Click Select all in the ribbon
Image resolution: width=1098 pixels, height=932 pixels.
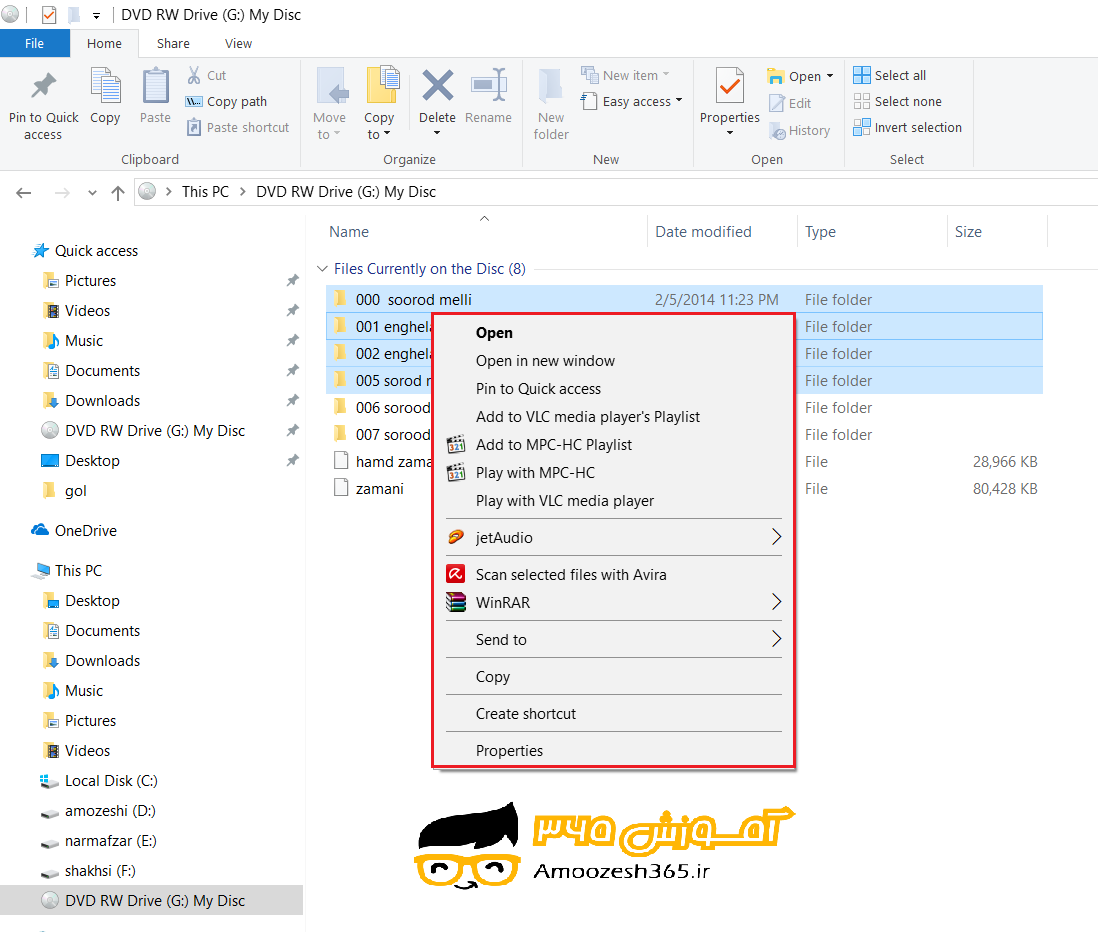[x=889, y=75]
